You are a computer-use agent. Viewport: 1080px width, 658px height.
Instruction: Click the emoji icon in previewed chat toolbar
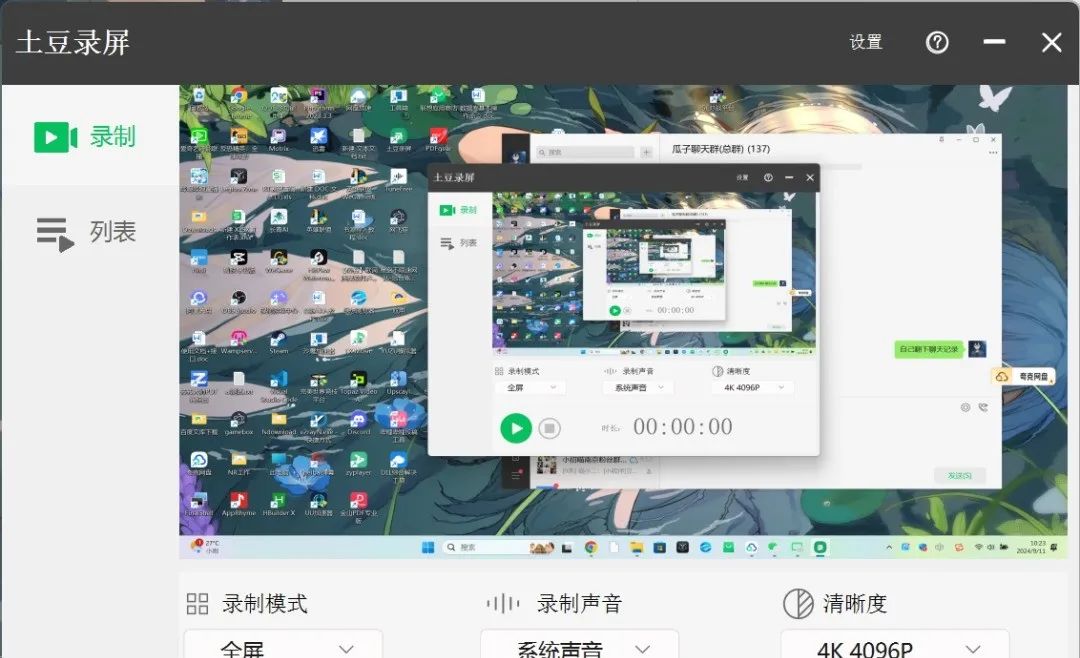coord(966,407)
